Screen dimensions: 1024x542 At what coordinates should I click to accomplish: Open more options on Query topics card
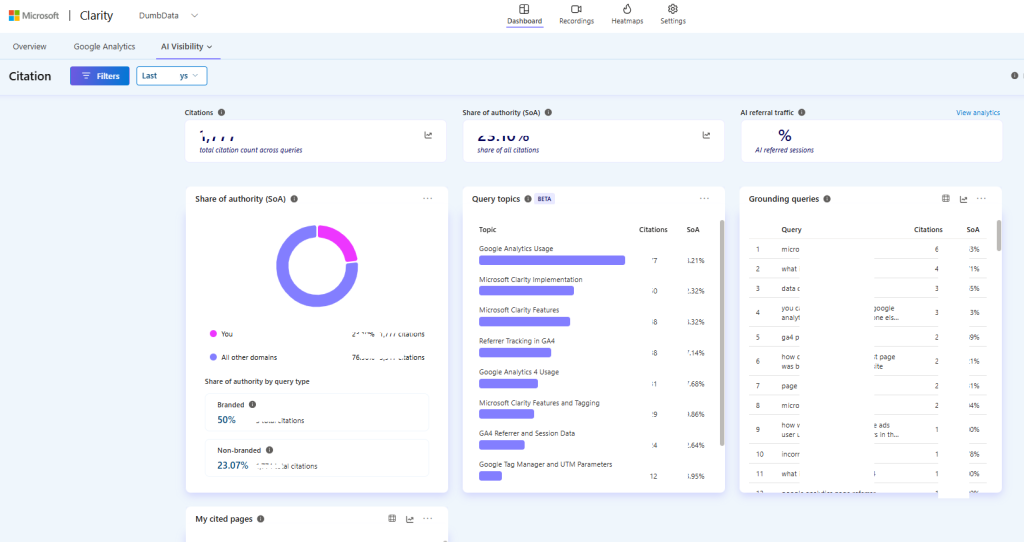(x=704, y=199)
